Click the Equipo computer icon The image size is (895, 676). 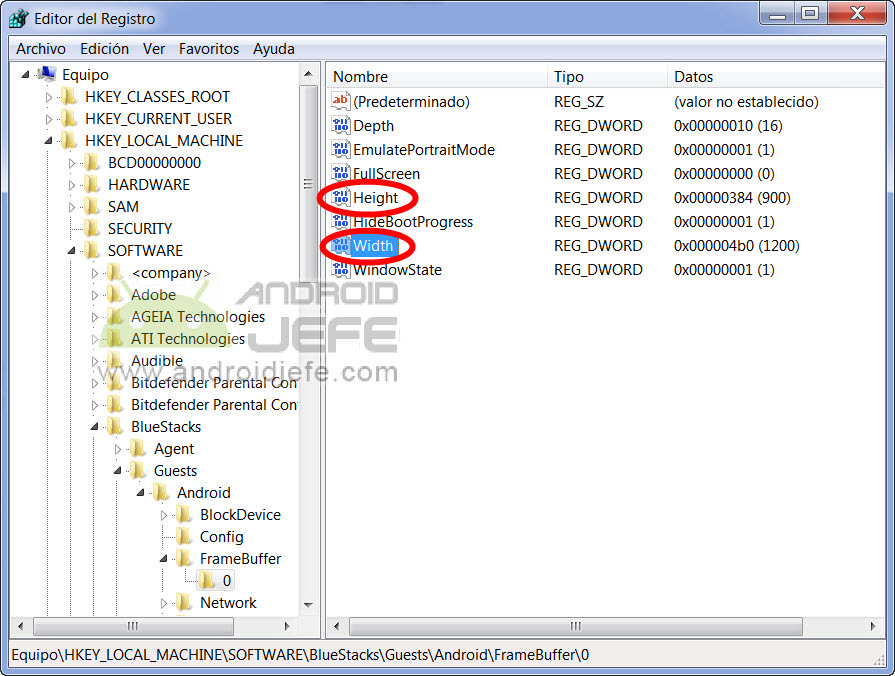(46, 75)
